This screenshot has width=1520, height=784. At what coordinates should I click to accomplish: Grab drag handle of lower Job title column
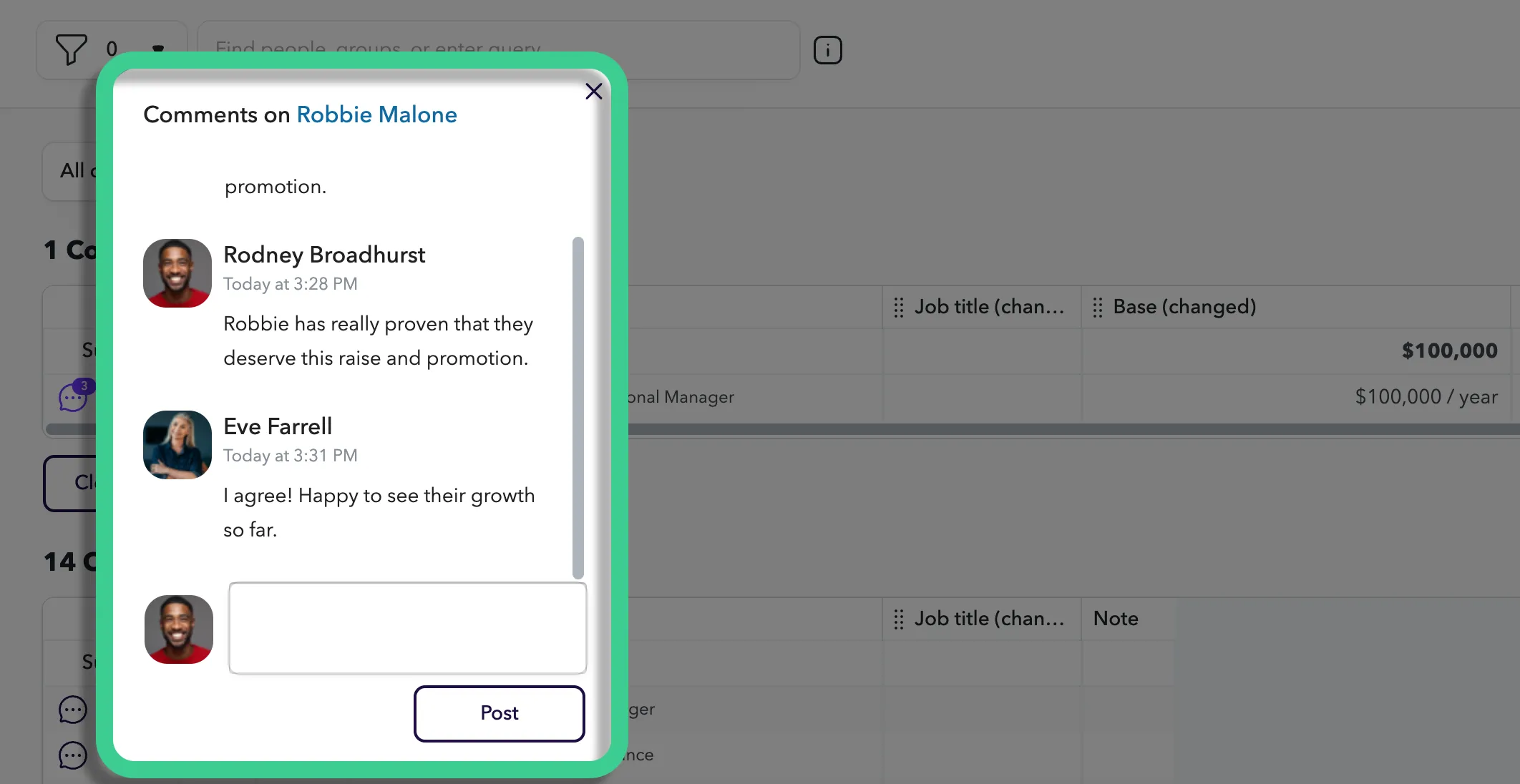pos(898,619)
